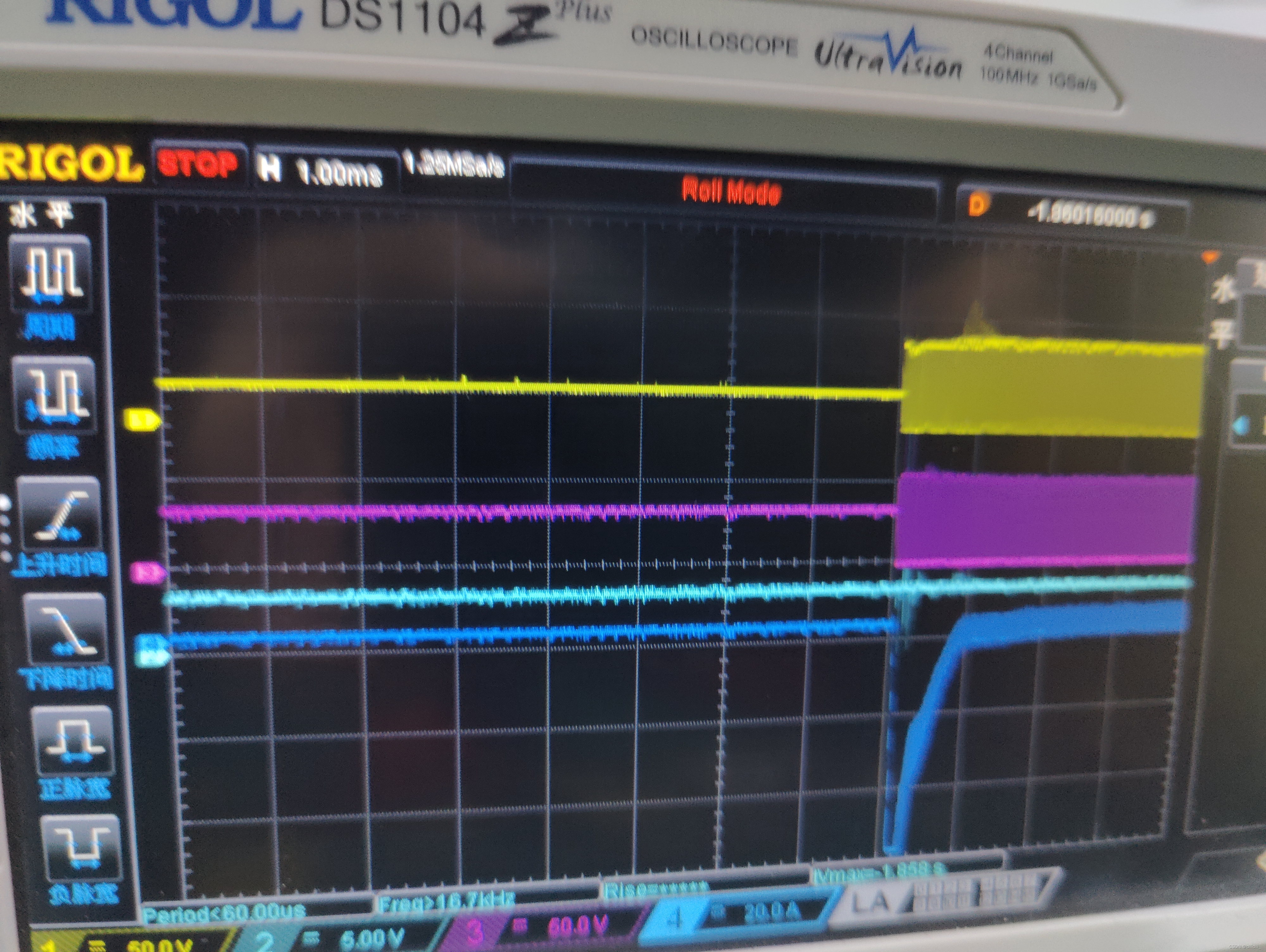Select the Negative Pulse Width (负脉宽) icon
1266x952 pixels.
coord(81,849)
